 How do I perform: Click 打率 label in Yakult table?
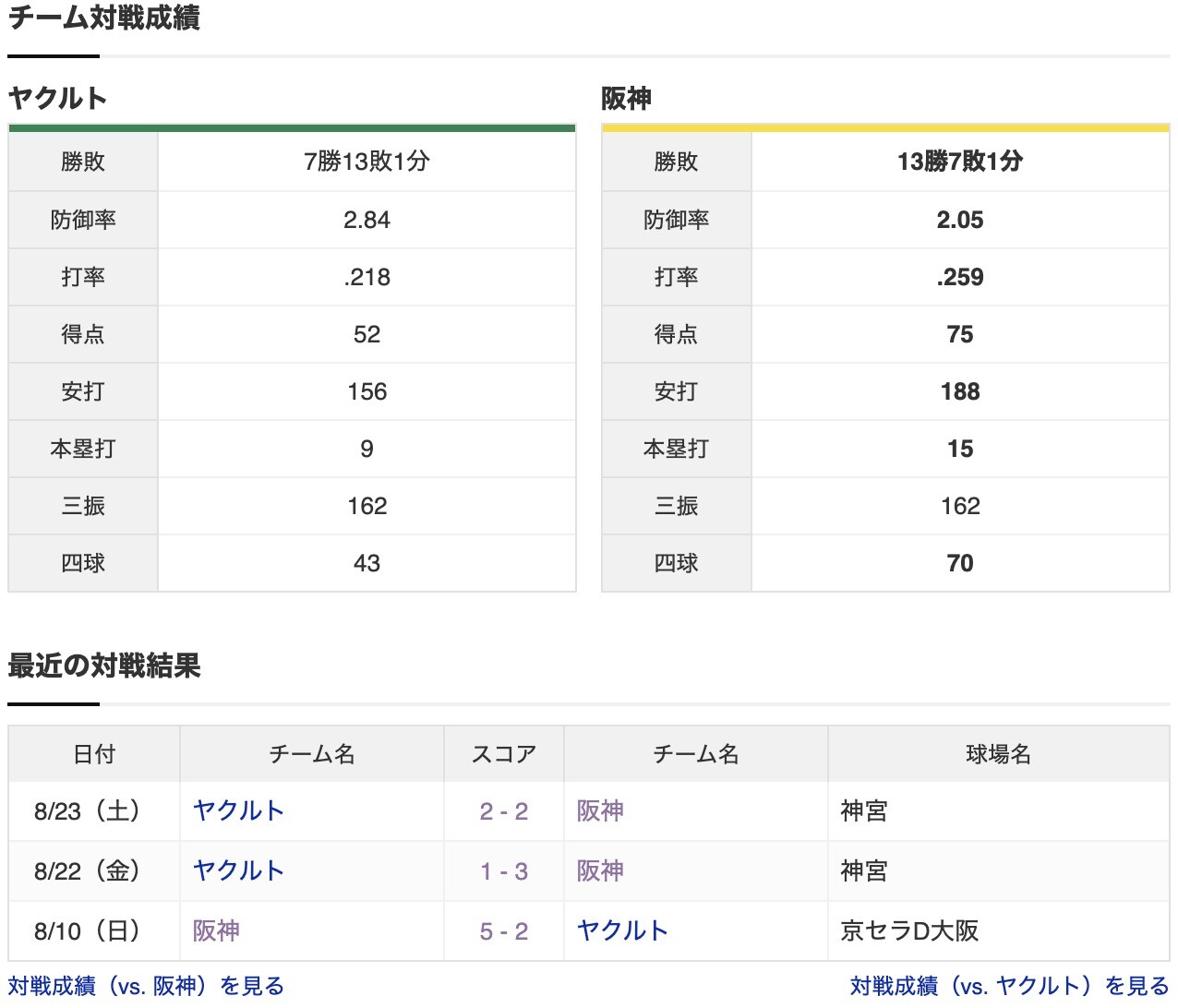click(x=83, y=277)
